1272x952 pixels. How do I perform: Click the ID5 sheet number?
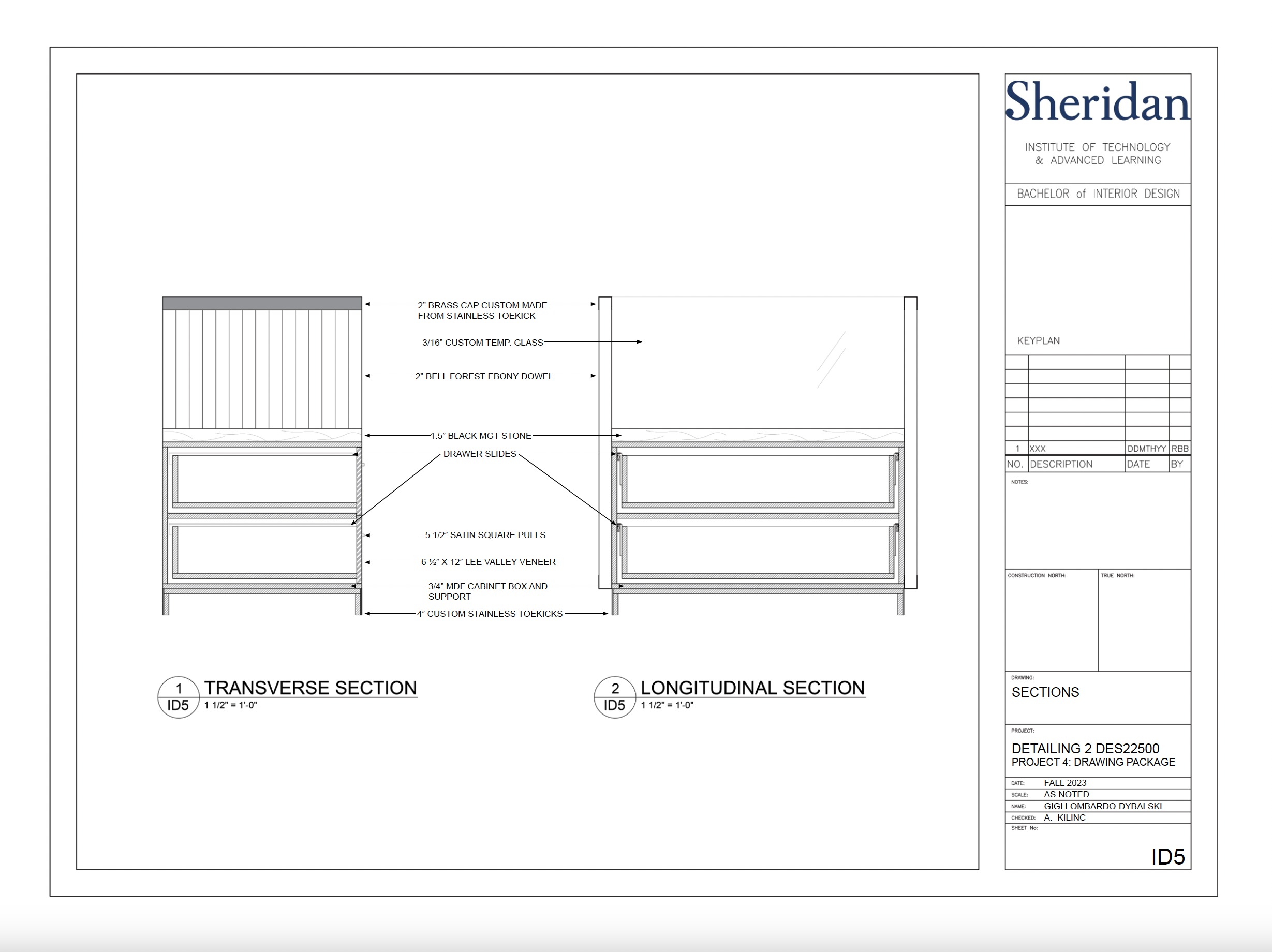[x=1167, y=857]
